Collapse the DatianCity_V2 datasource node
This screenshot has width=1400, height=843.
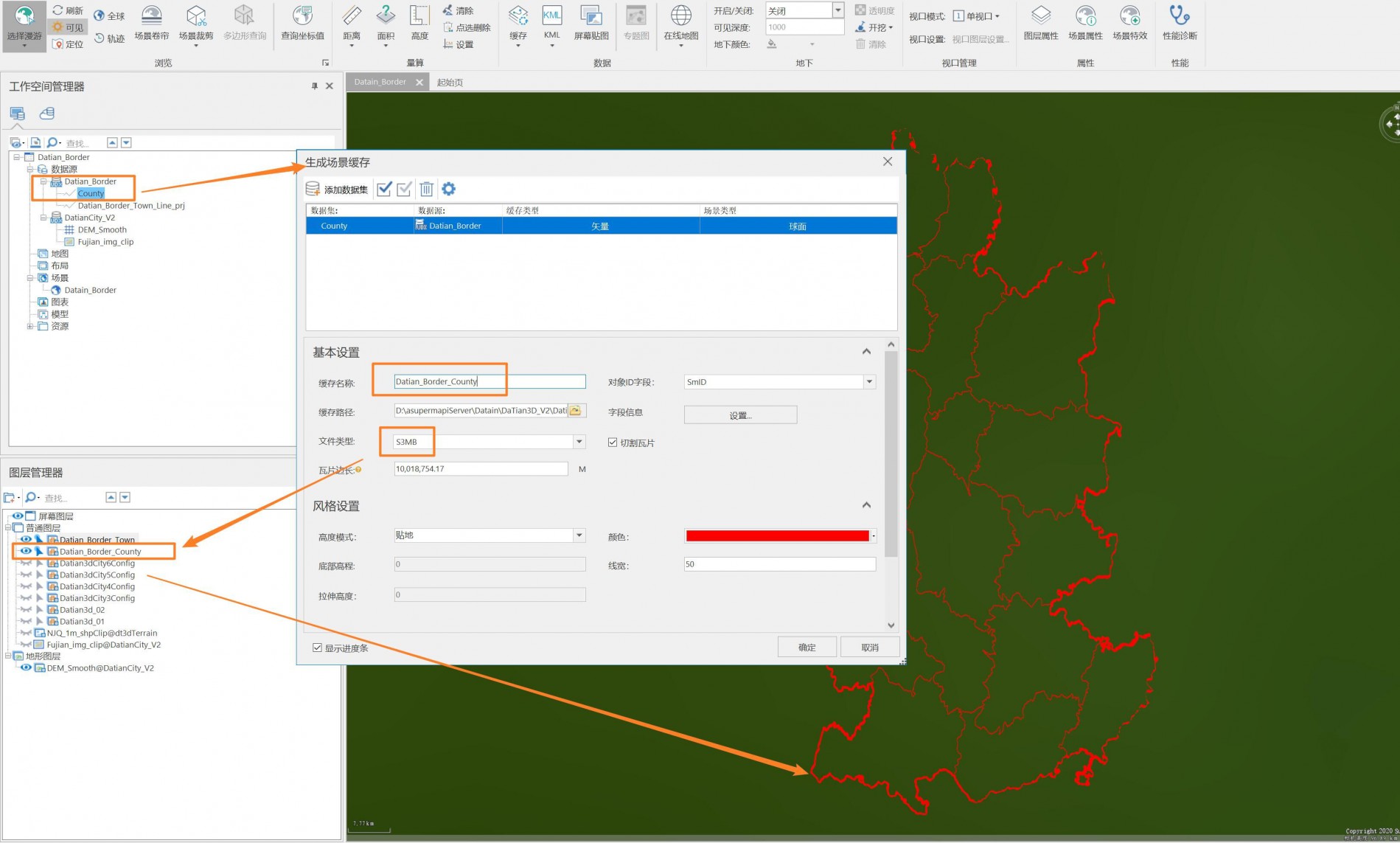(x=43, y=218)
